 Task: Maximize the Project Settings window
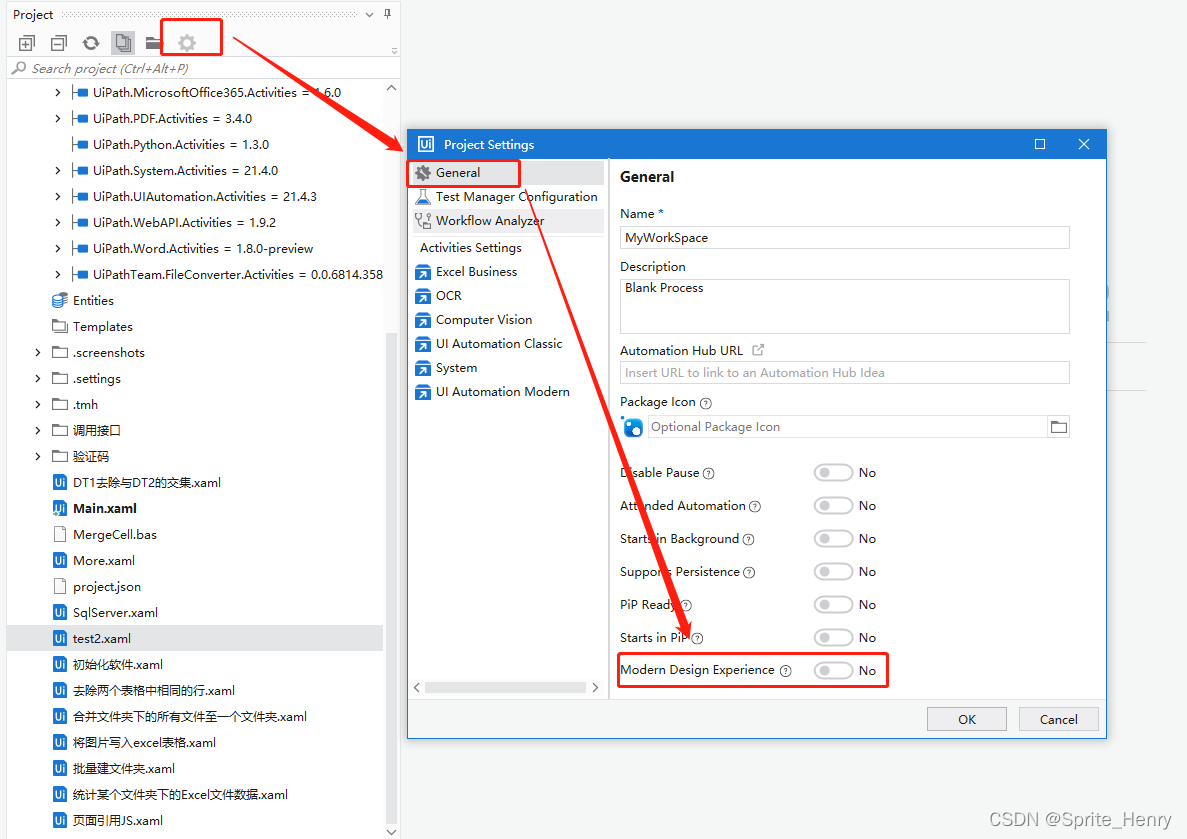click(x=1039, y=144)
